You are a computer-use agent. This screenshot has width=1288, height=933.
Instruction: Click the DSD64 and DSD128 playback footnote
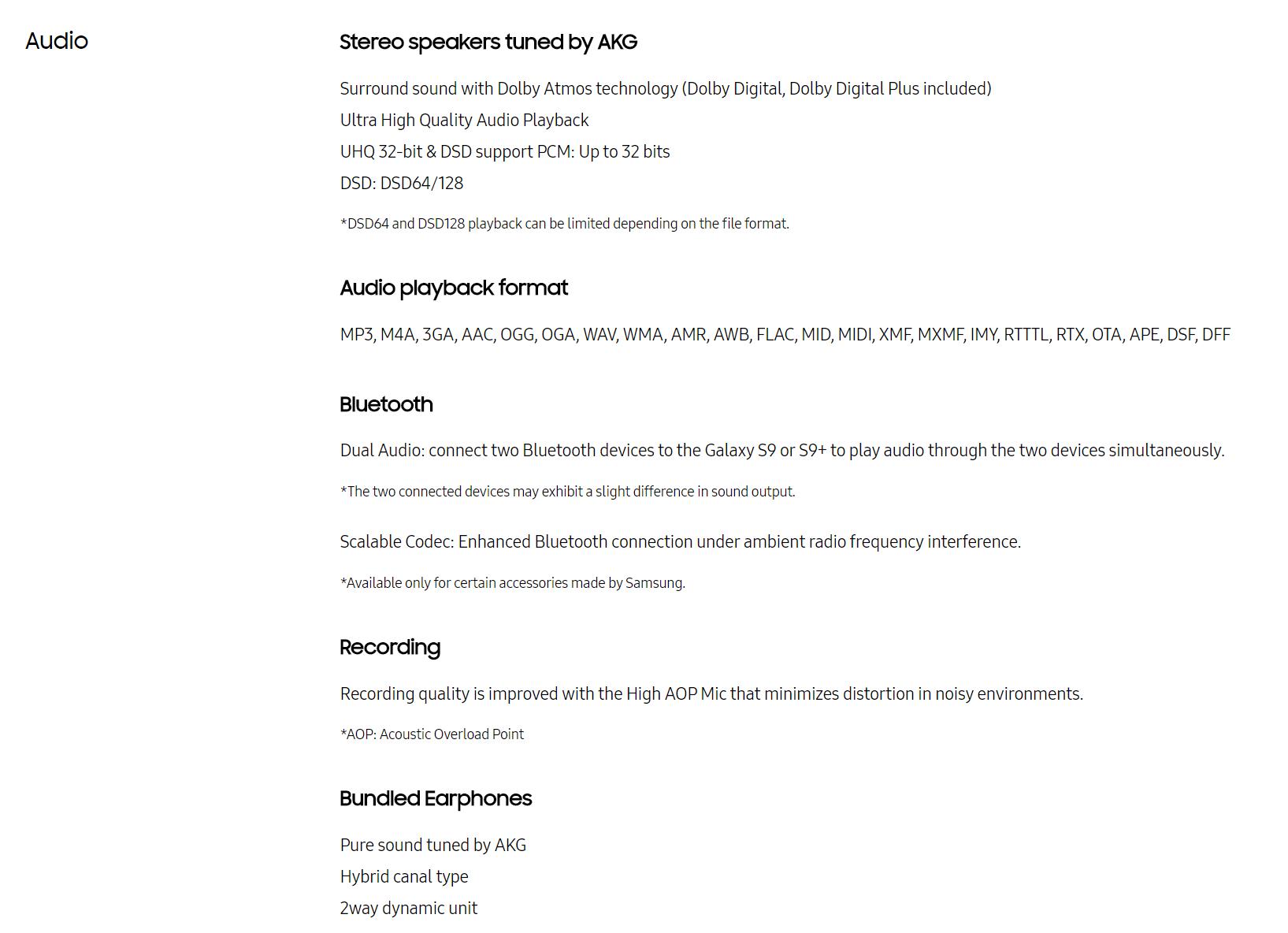click(564, 224)
